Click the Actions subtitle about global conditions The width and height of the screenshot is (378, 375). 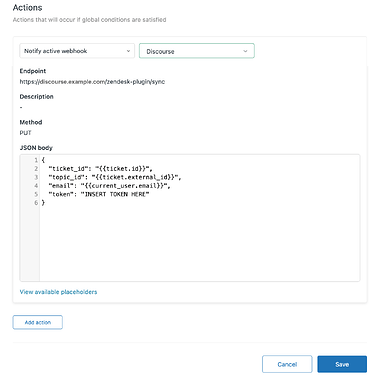tap(89, 20)
